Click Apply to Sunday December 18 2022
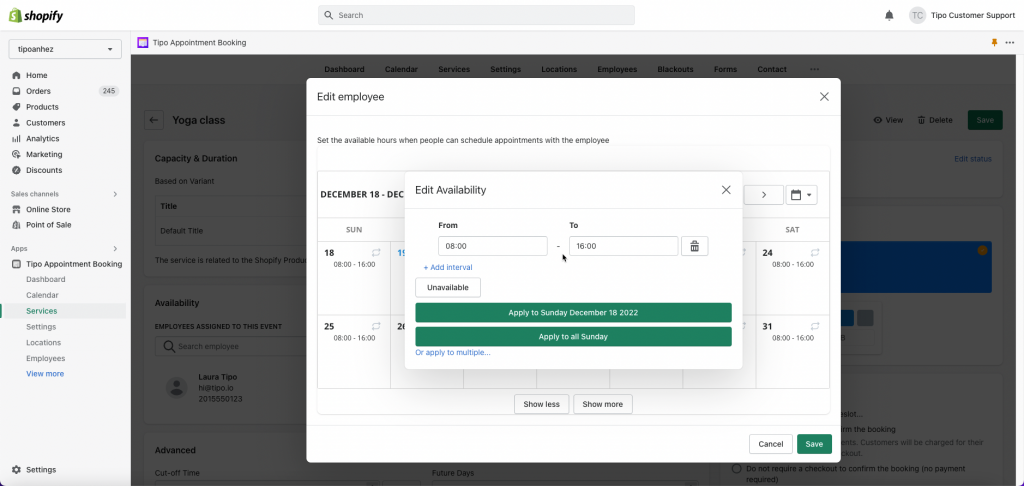Viewport: 1024px width, 486px height. tap(573, 312)
